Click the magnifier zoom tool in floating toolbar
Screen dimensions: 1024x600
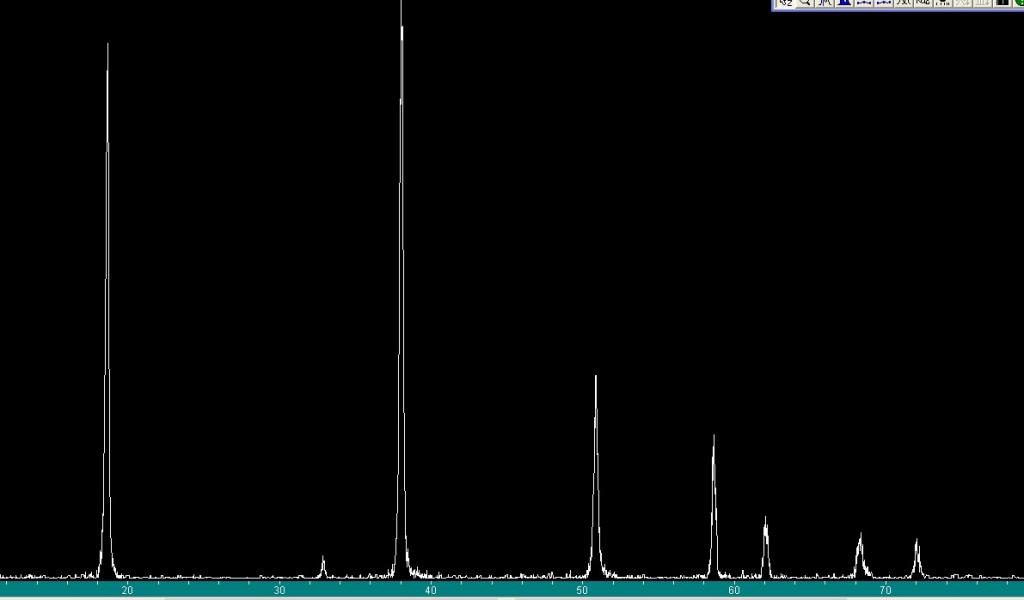tap(805, 3)
